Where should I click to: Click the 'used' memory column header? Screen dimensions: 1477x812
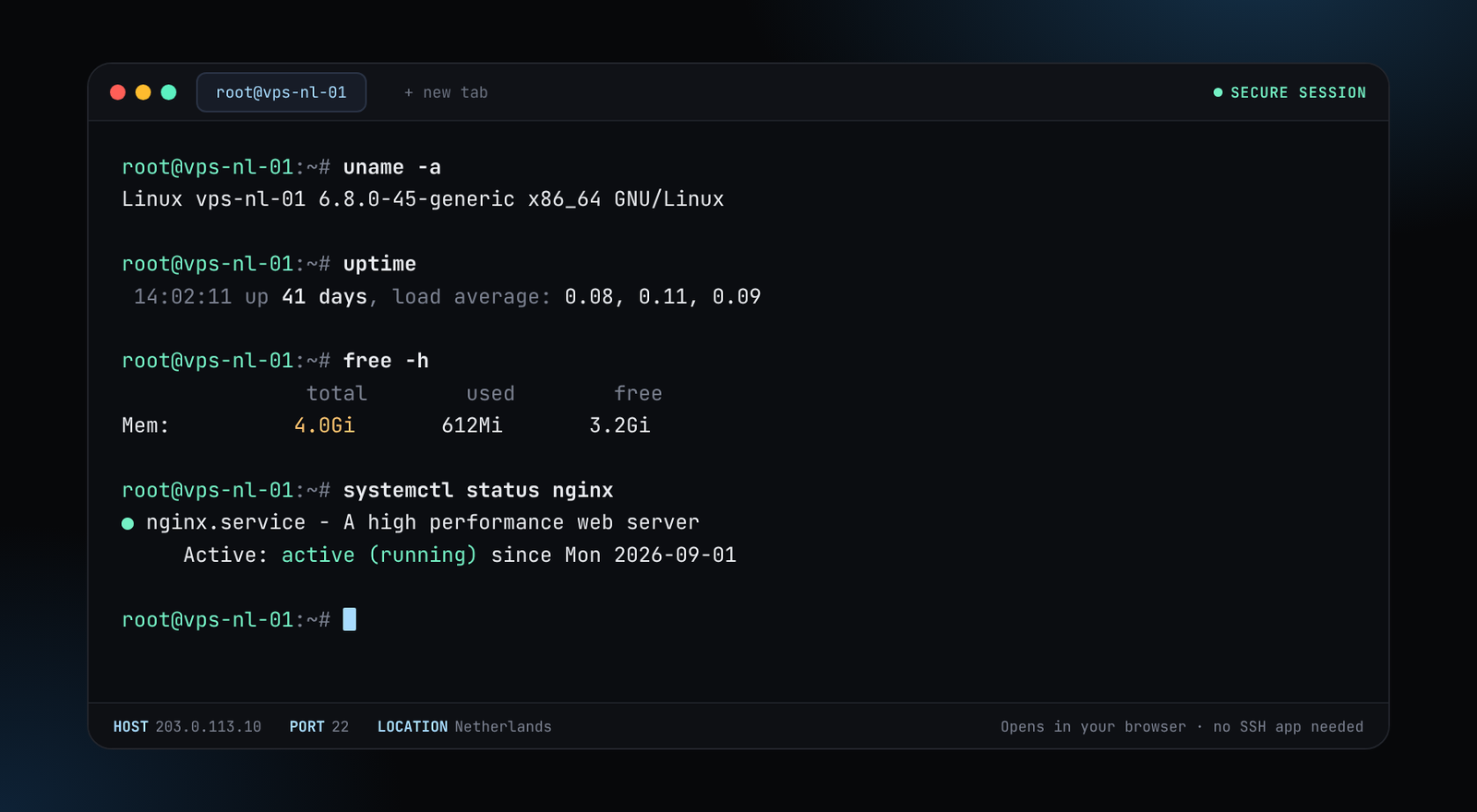(490, 393)
